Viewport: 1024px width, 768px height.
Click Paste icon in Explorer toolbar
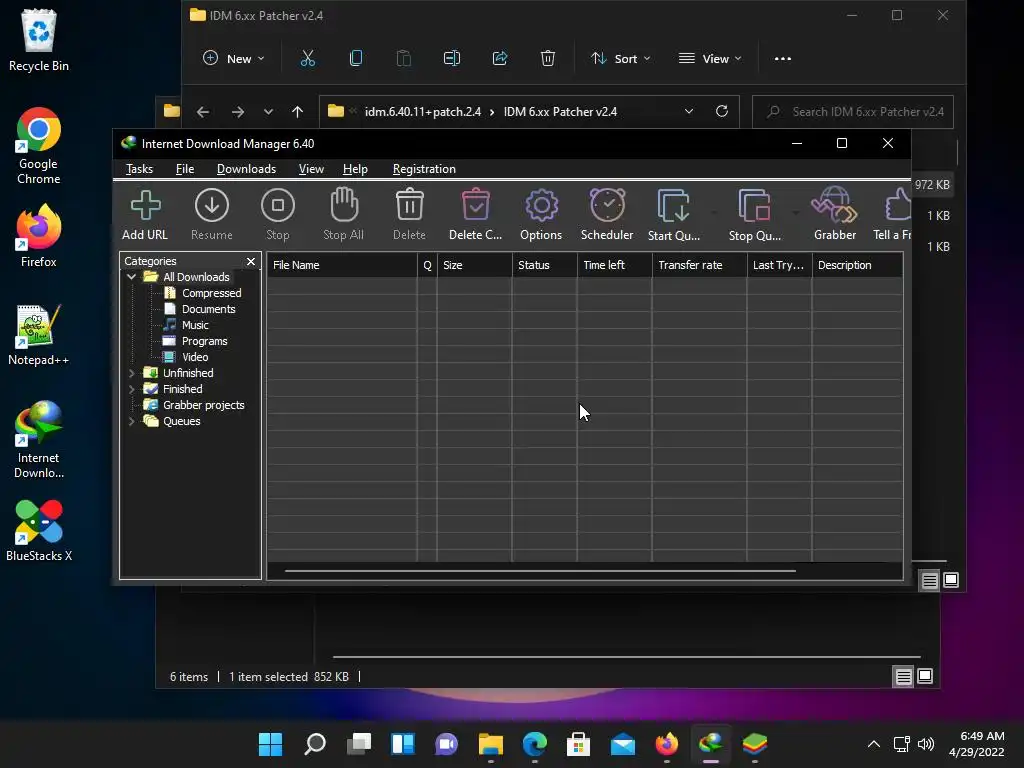pyautogui.click(x=404, y=59)
